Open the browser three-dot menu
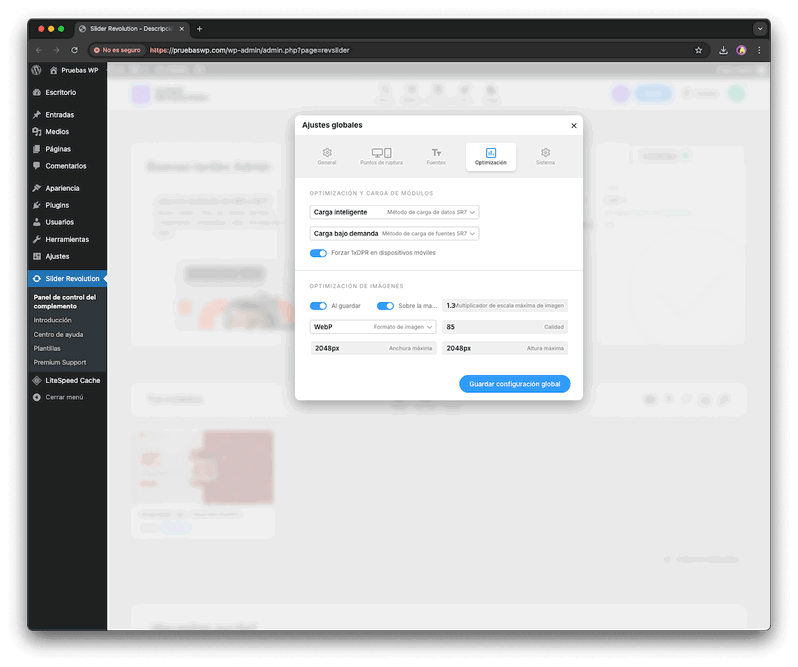The height and width of the screenshot is (667, 798). (759, 50)
